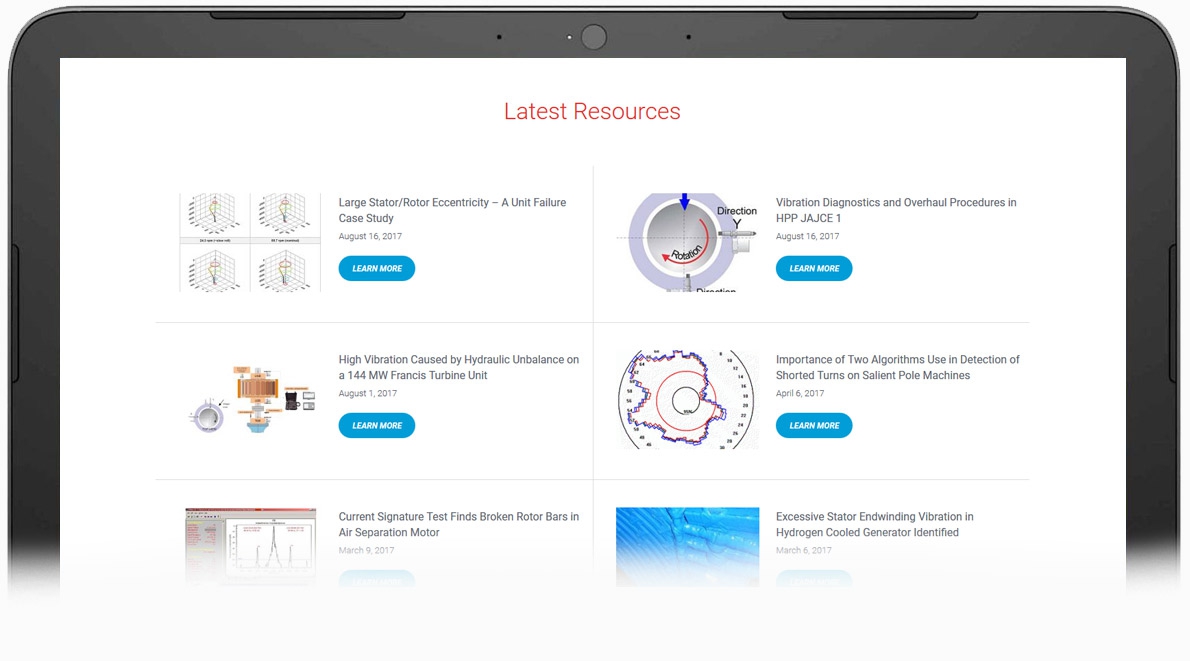This screenshot has width=1190, height=661.
Task: Open the turbine unit schematic thumbnail
Action: [250, 399]
